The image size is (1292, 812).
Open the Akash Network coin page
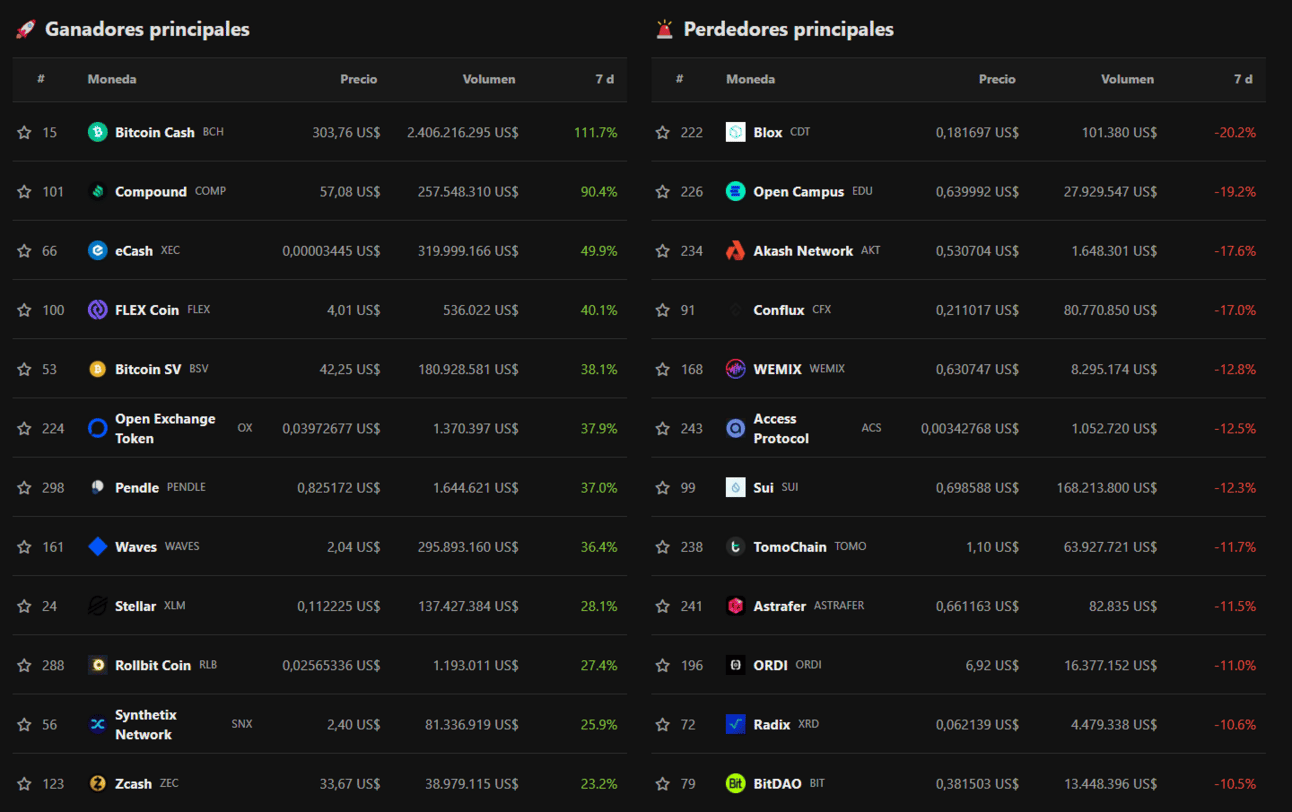803,250
